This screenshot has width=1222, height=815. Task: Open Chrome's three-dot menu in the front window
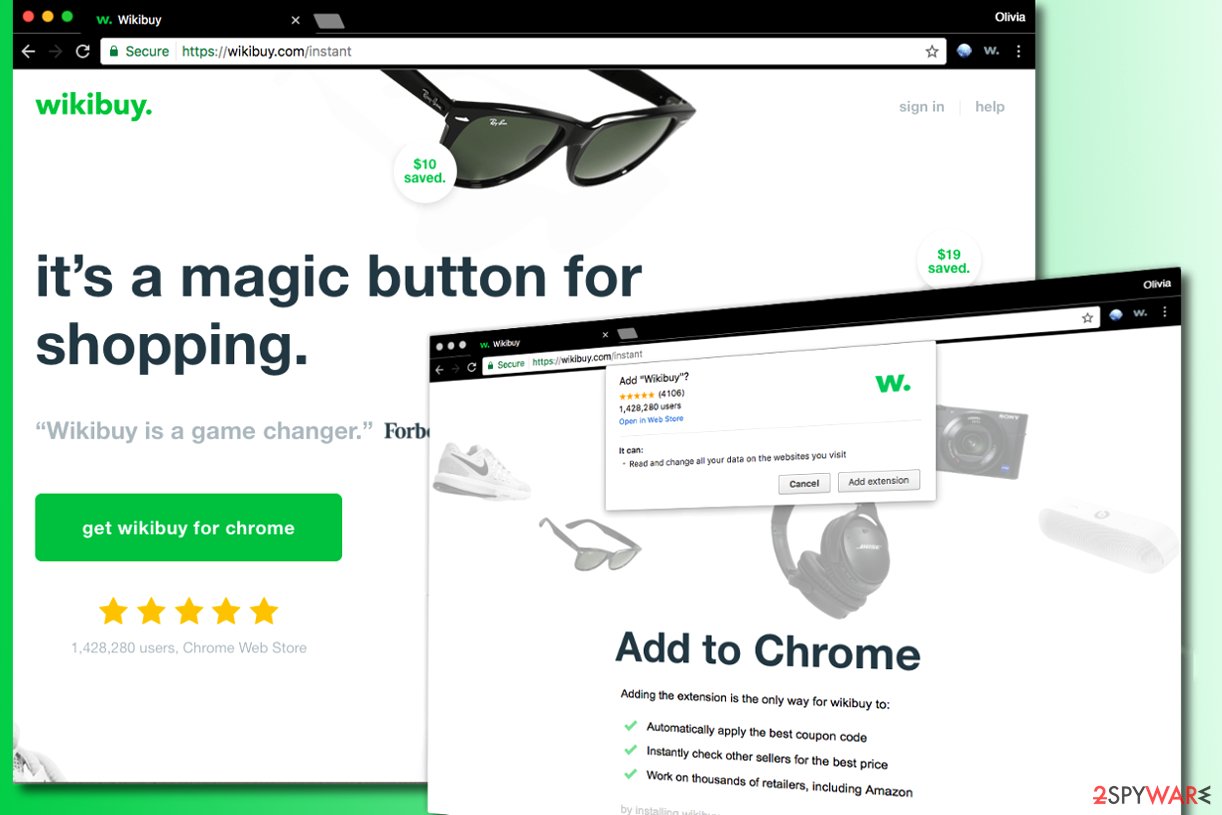(x=1165, y=311)
